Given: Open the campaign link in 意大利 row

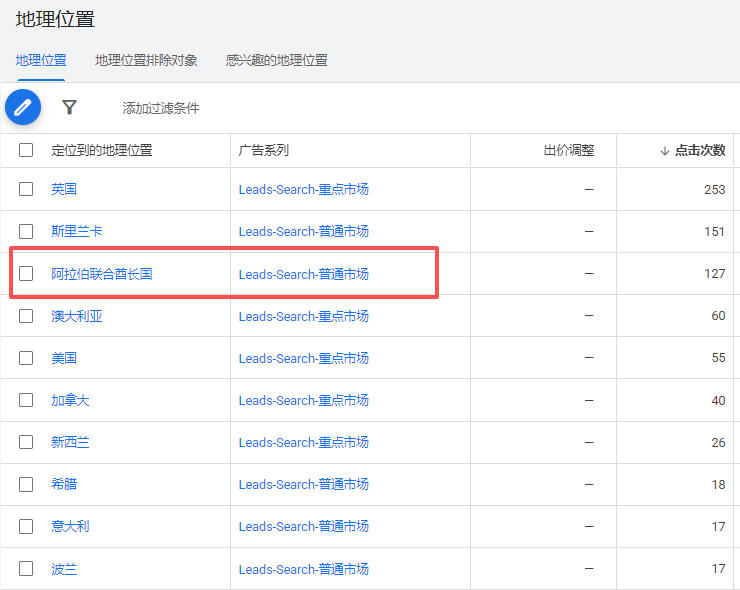Looking at the screenshot, I should point(303,526).
